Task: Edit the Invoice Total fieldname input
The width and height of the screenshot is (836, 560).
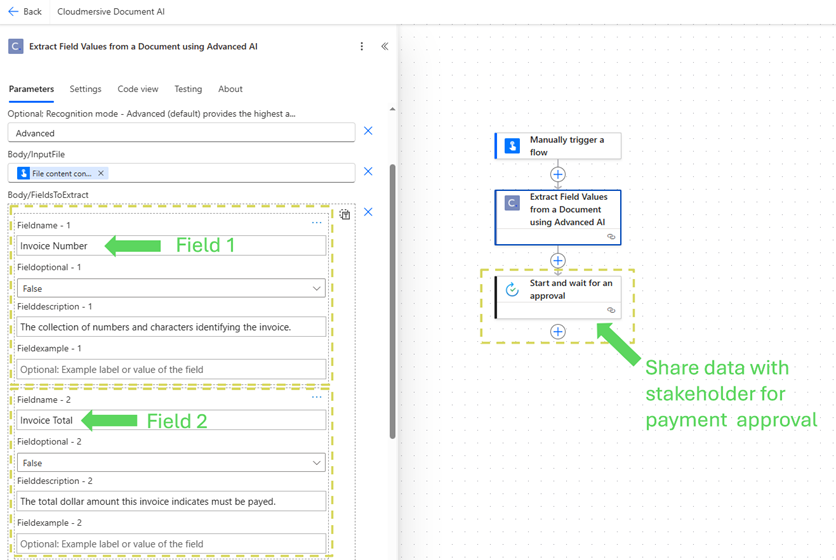Action: [171, 420]
